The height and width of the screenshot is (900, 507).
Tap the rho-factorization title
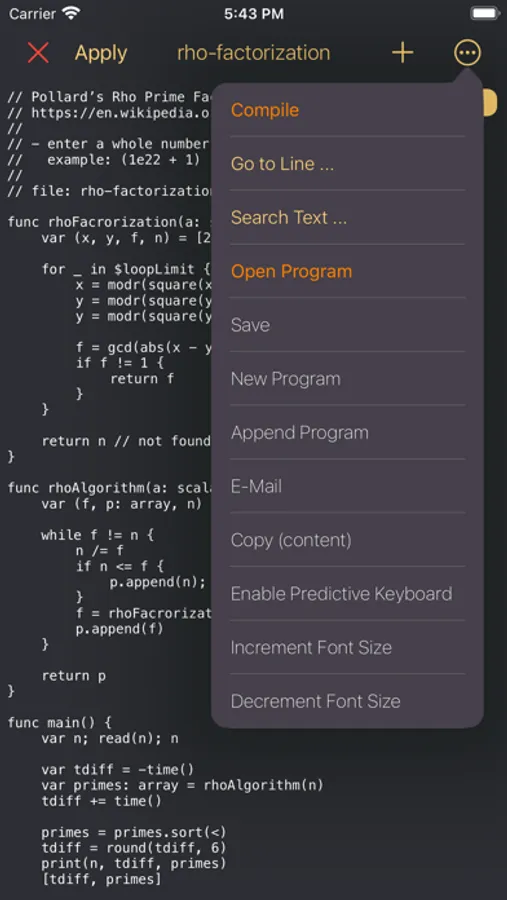click(253, 53)
